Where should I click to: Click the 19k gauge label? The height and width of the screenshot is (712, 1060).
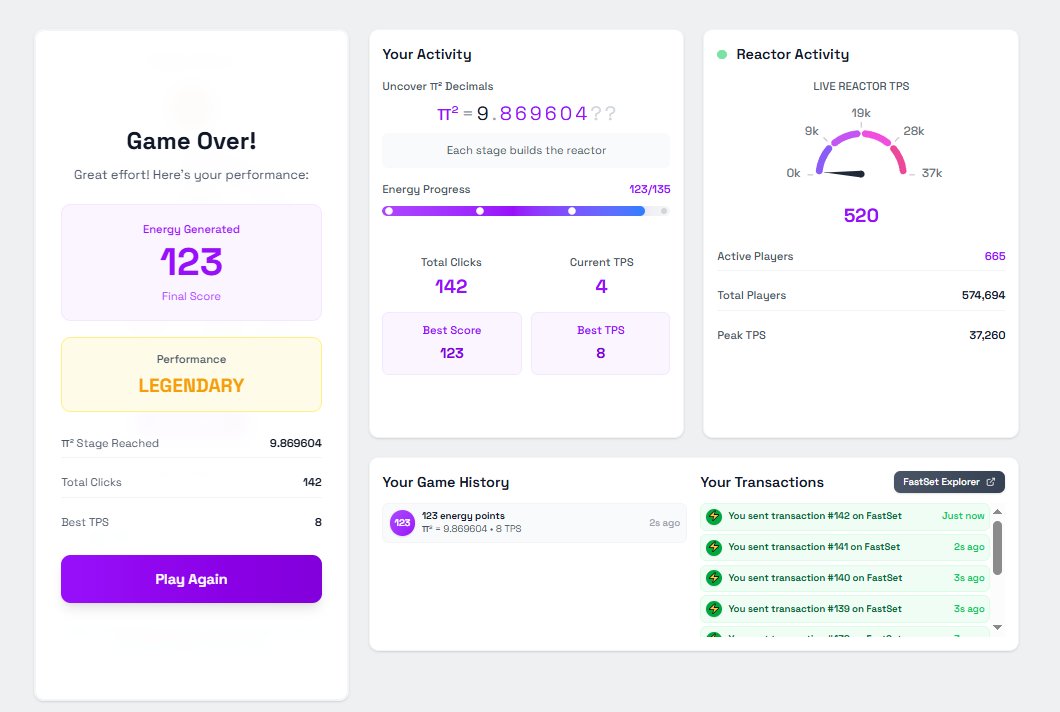pyautogui.click(x=861, y=113)
